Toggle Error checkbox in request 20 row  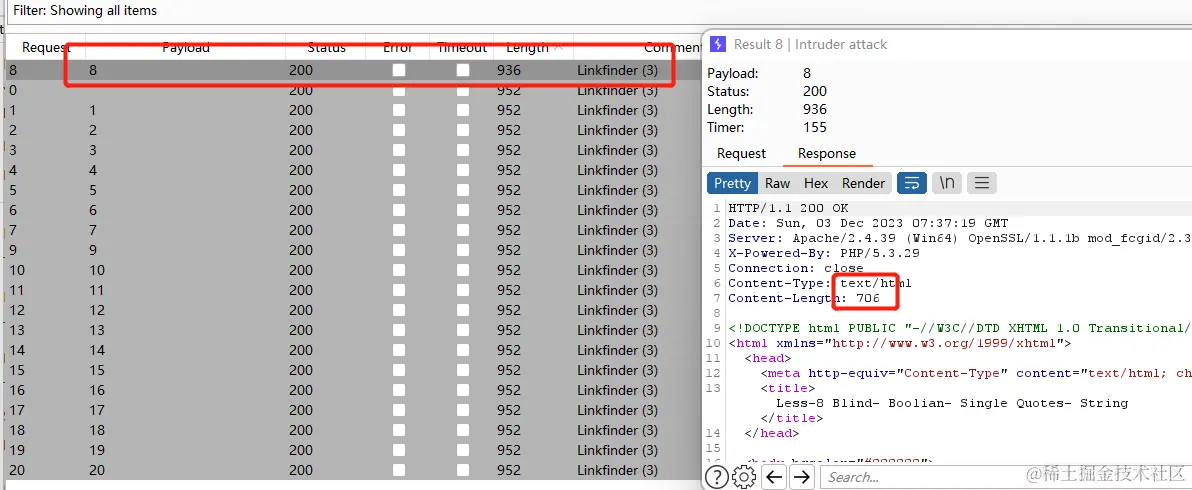[x=398, y=470]
